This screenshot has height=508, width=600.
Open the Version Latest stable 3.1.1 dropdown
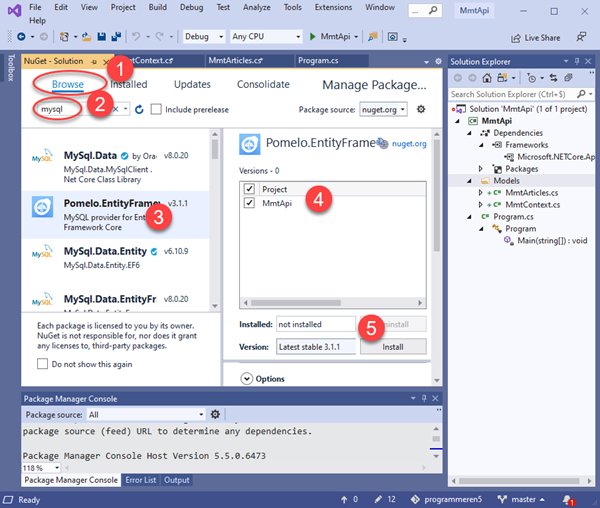(x=316, y=347)
